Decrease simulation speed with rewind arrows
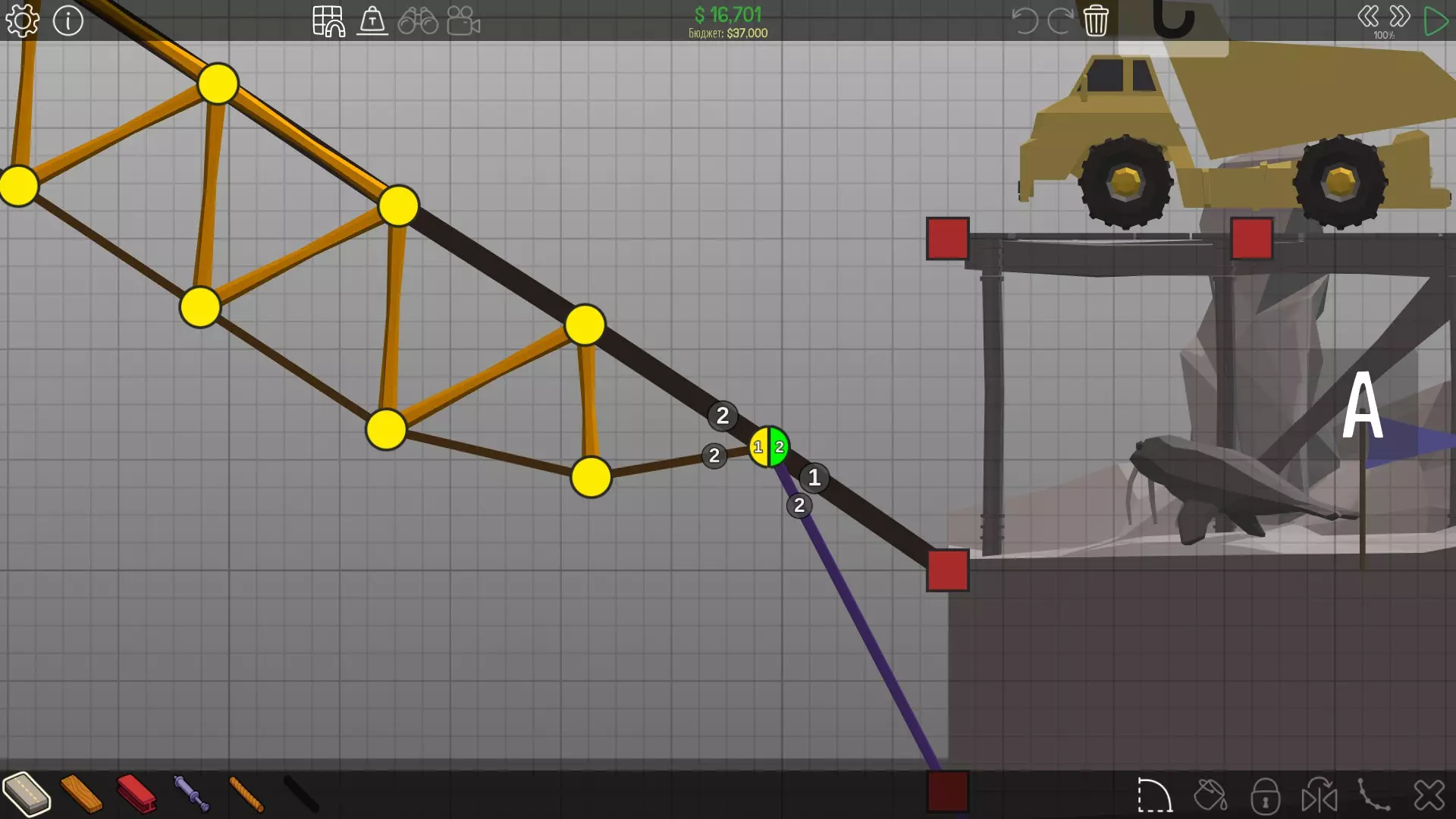The image size is (1456, 819). pyautogui.click(x=1368, y=16)
